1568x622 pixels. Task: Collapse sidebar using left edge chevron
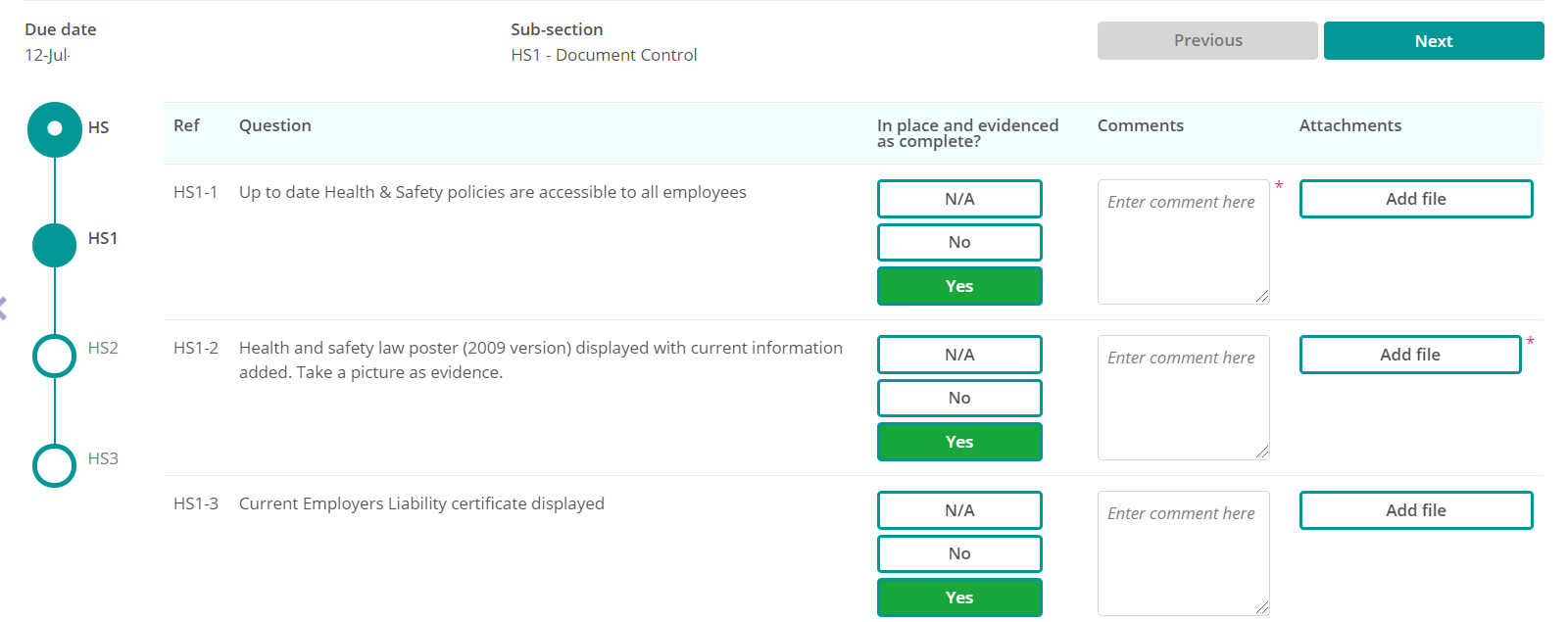pyautogui.click(x=3, y=309)
